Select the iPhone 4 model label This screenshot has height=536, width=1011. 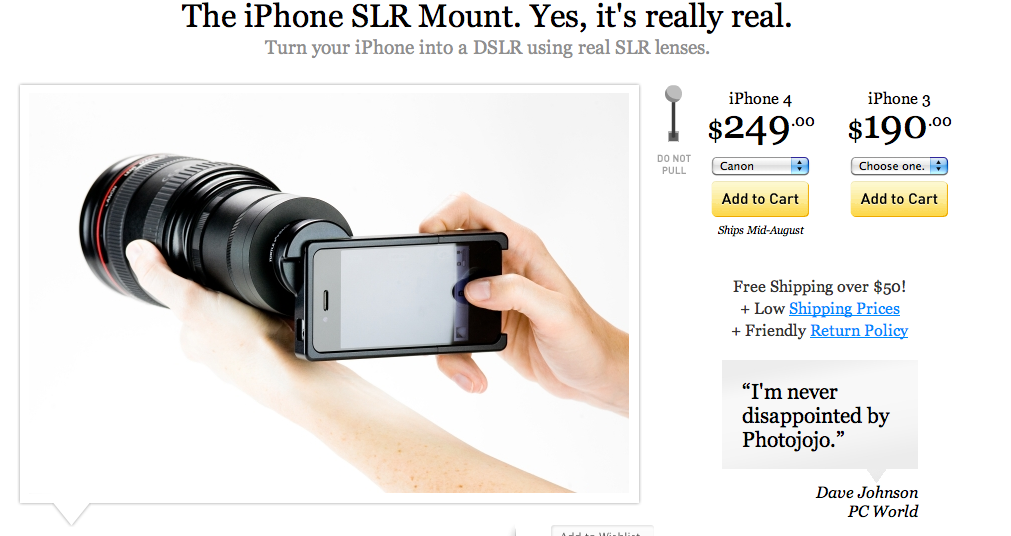[760, 99]
